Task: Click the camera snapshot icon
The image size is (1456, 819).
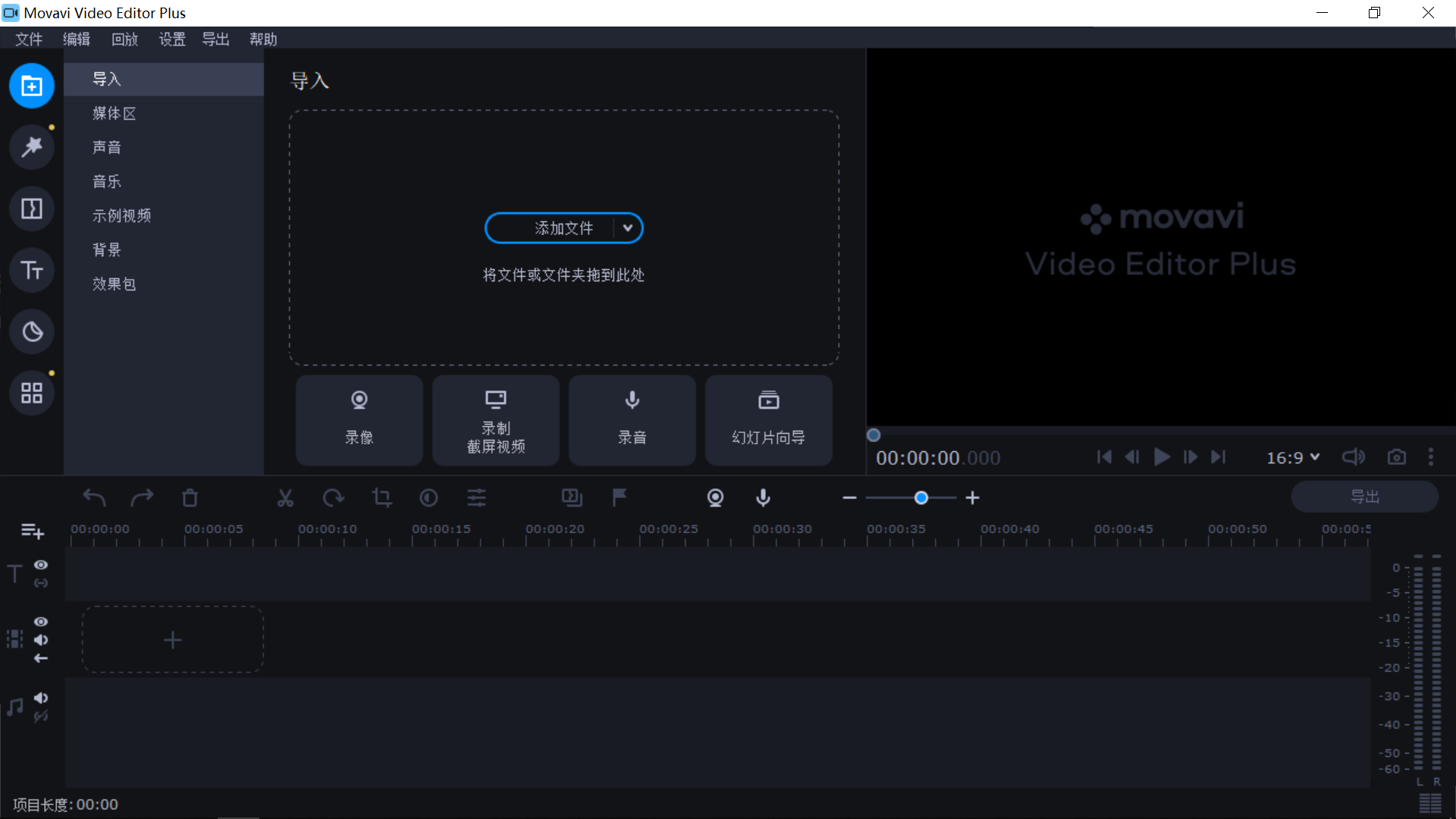Action: [1397, 457]
